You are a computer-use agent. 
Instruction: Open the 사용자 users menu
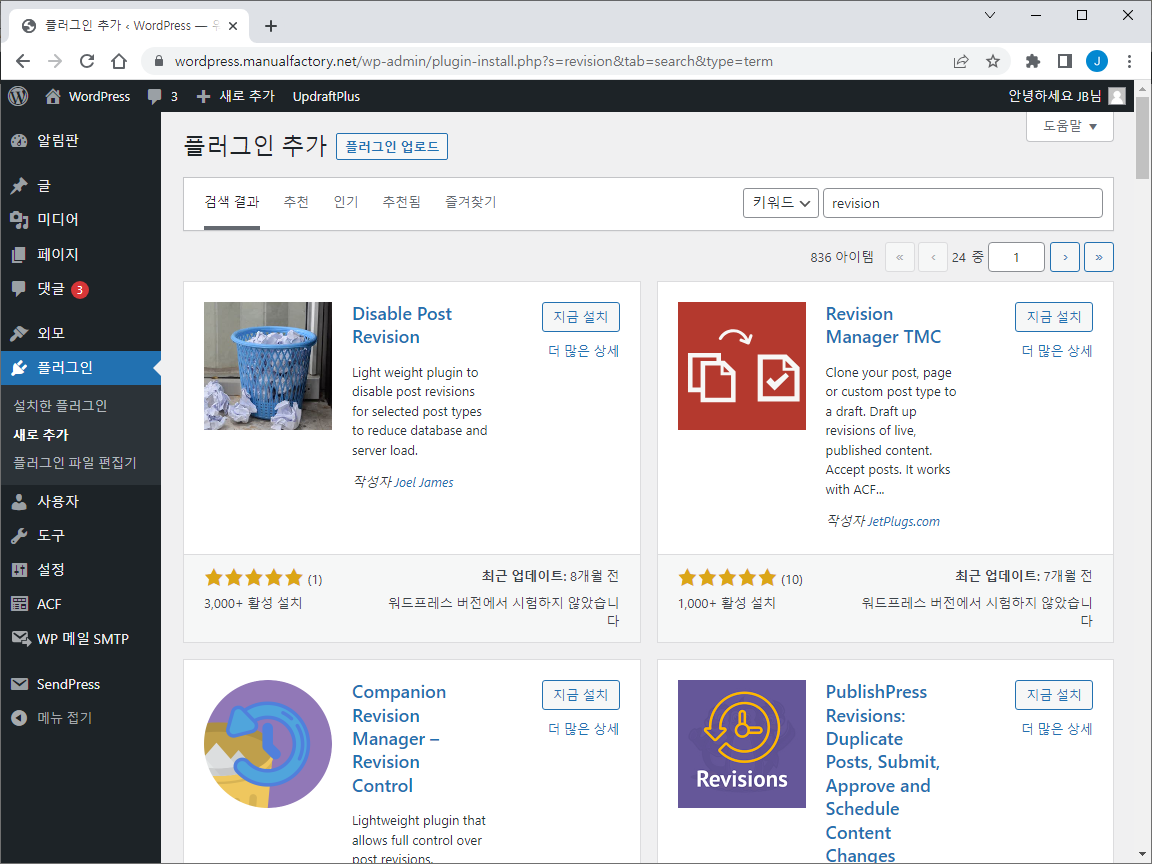coord(80,501)
